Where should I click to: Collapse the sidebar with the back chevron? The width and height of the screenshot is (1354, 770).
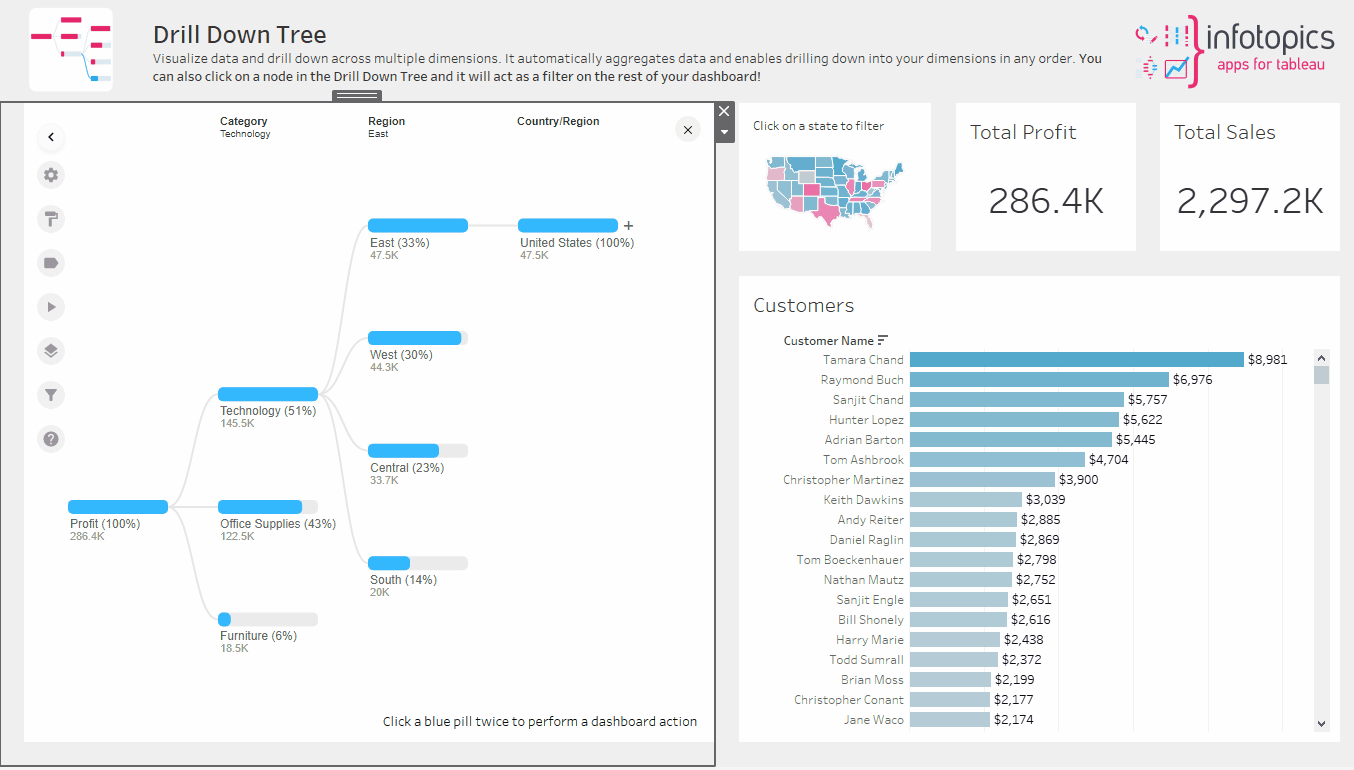coord(51,137)
